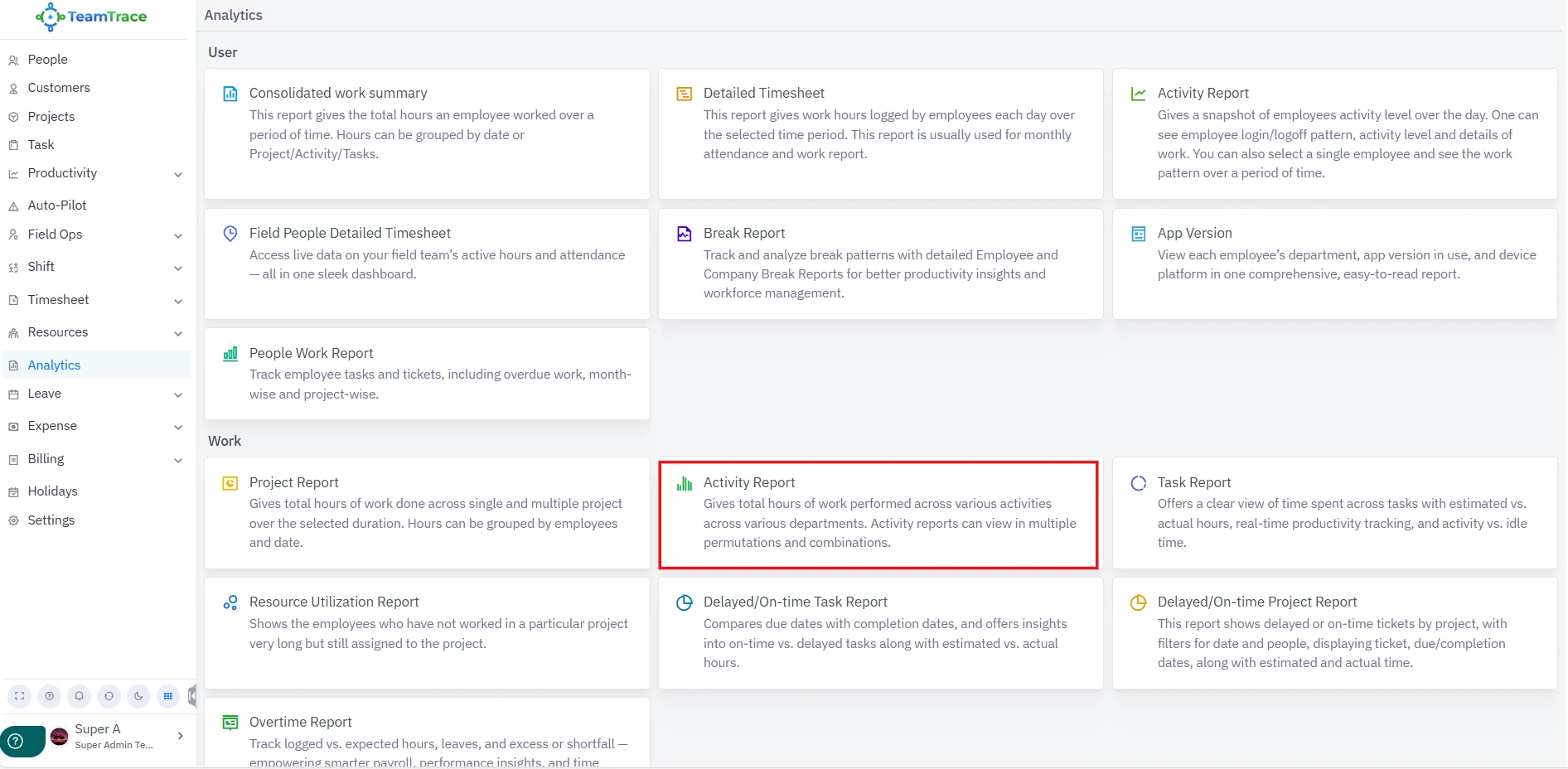Open Settings from the sidebar
Viewport: 1568px width, 769px height.
[51, 520]
